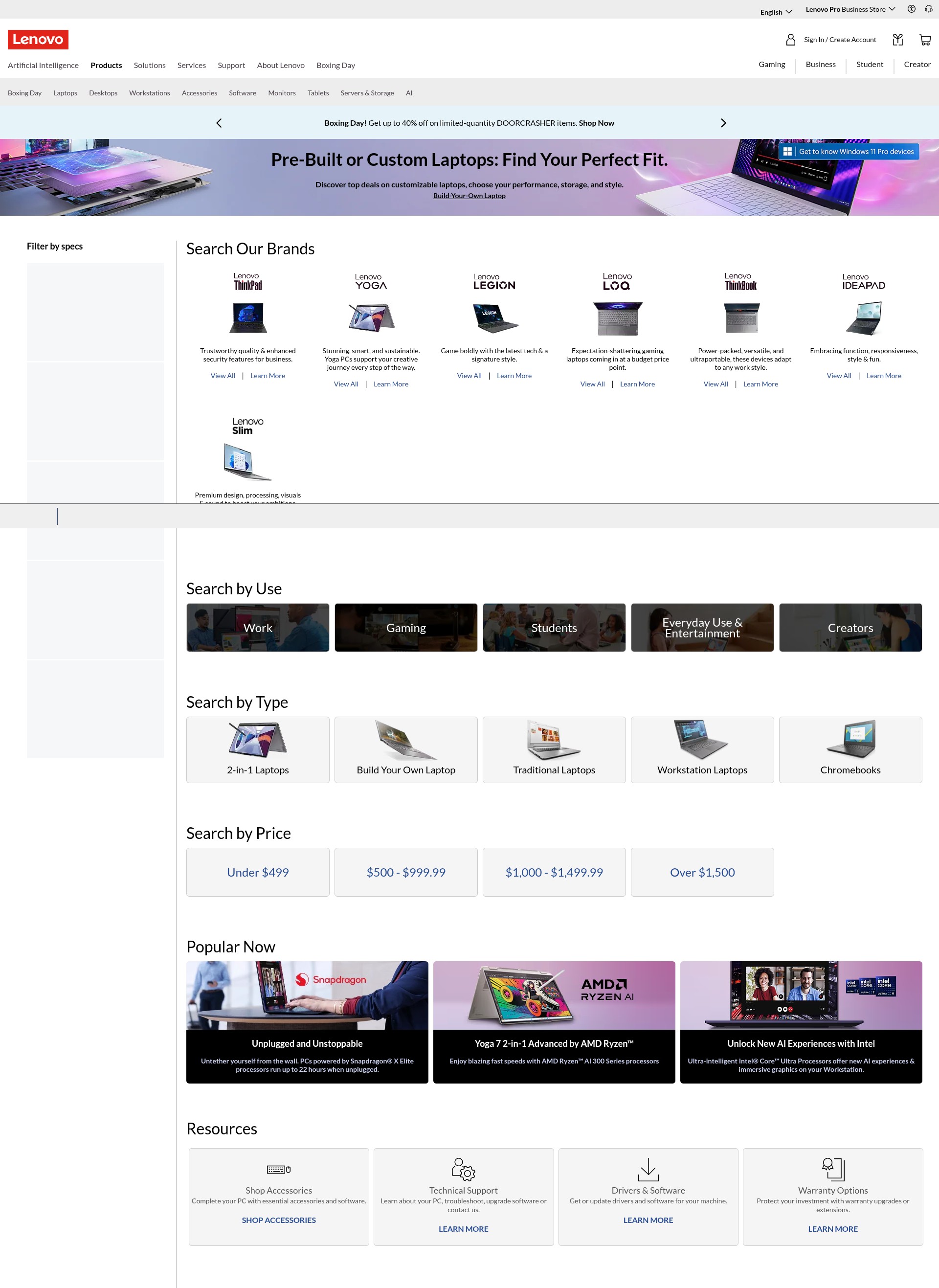Viewport: 939px width, 1288px height.
Task: Open the Products menu
Action: (x=106, y=66)
